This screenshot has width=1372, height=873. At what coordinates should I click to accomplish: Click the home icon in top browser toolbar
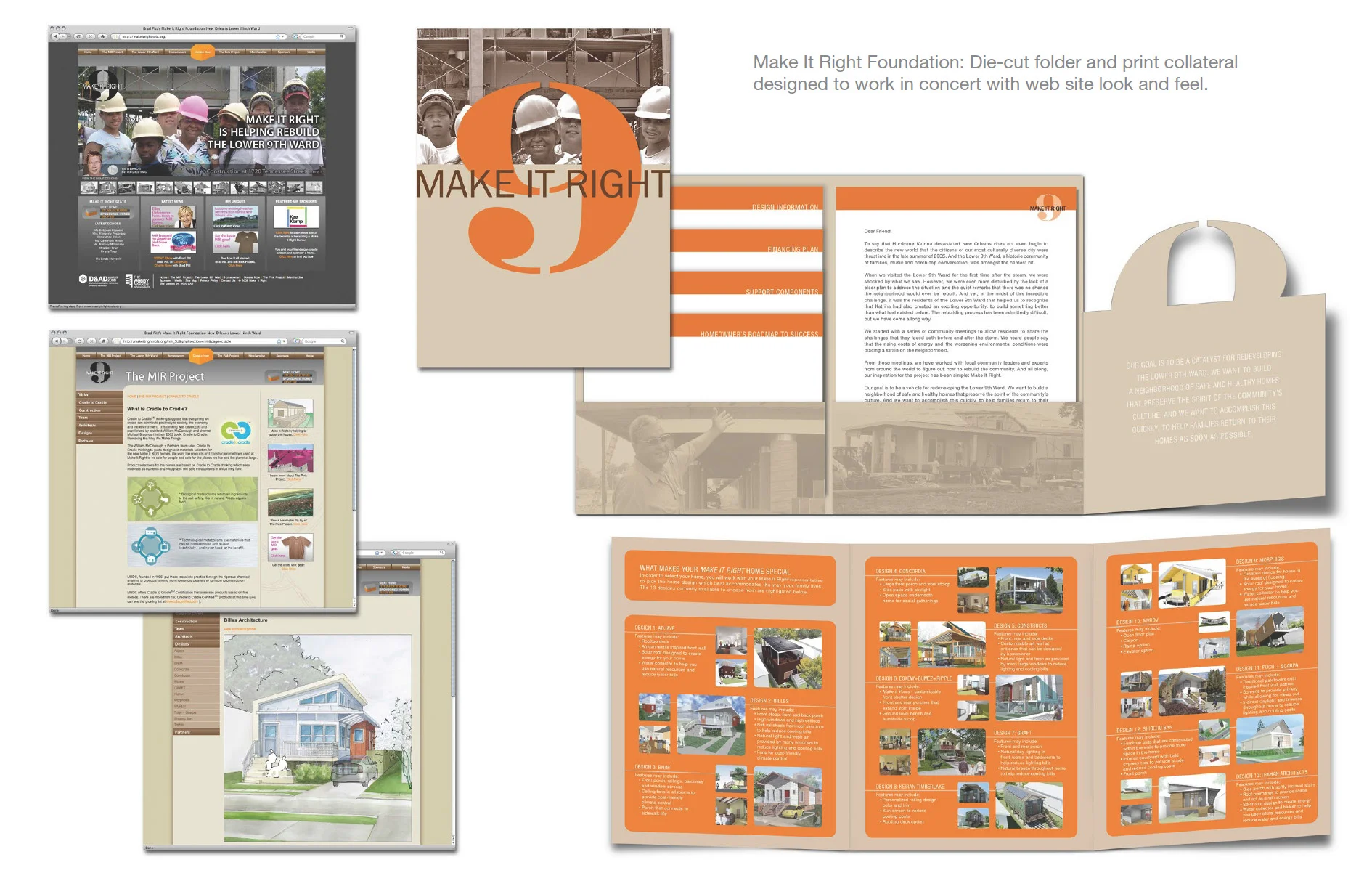(102, 36)
